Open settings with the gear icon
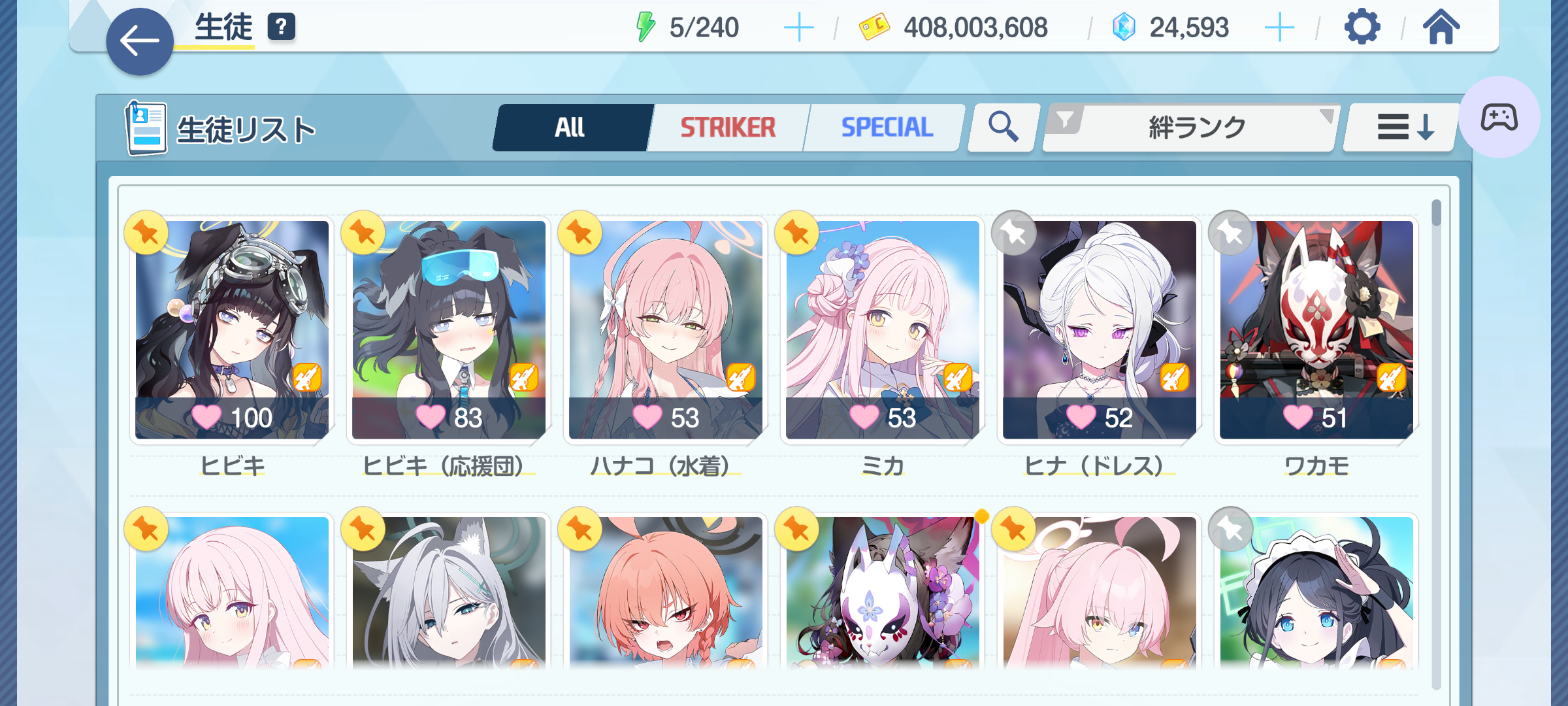The width and height of the screenshot is (1568, 706). pos(1362,27)
